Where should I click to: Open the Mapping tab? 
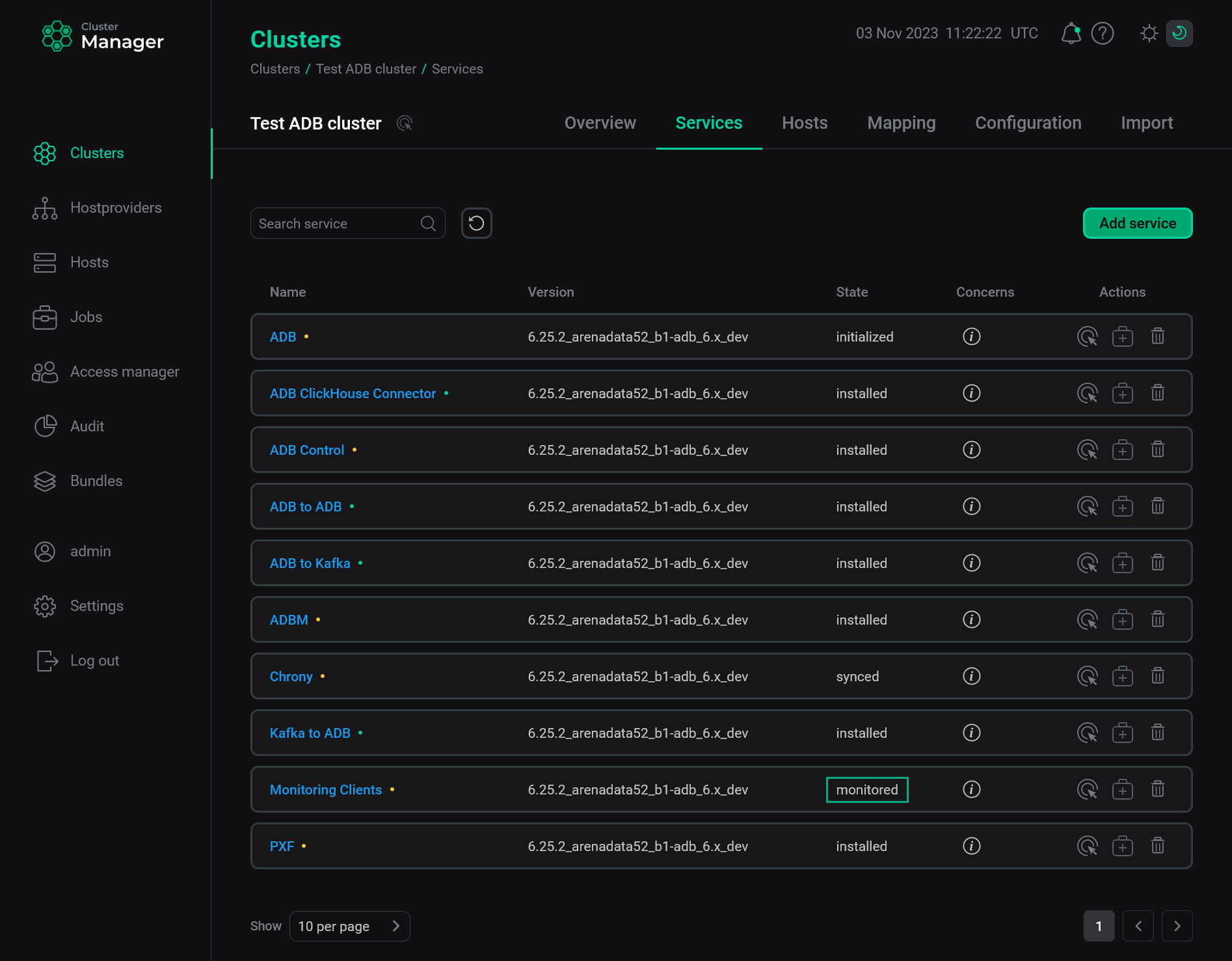(901, 123)
